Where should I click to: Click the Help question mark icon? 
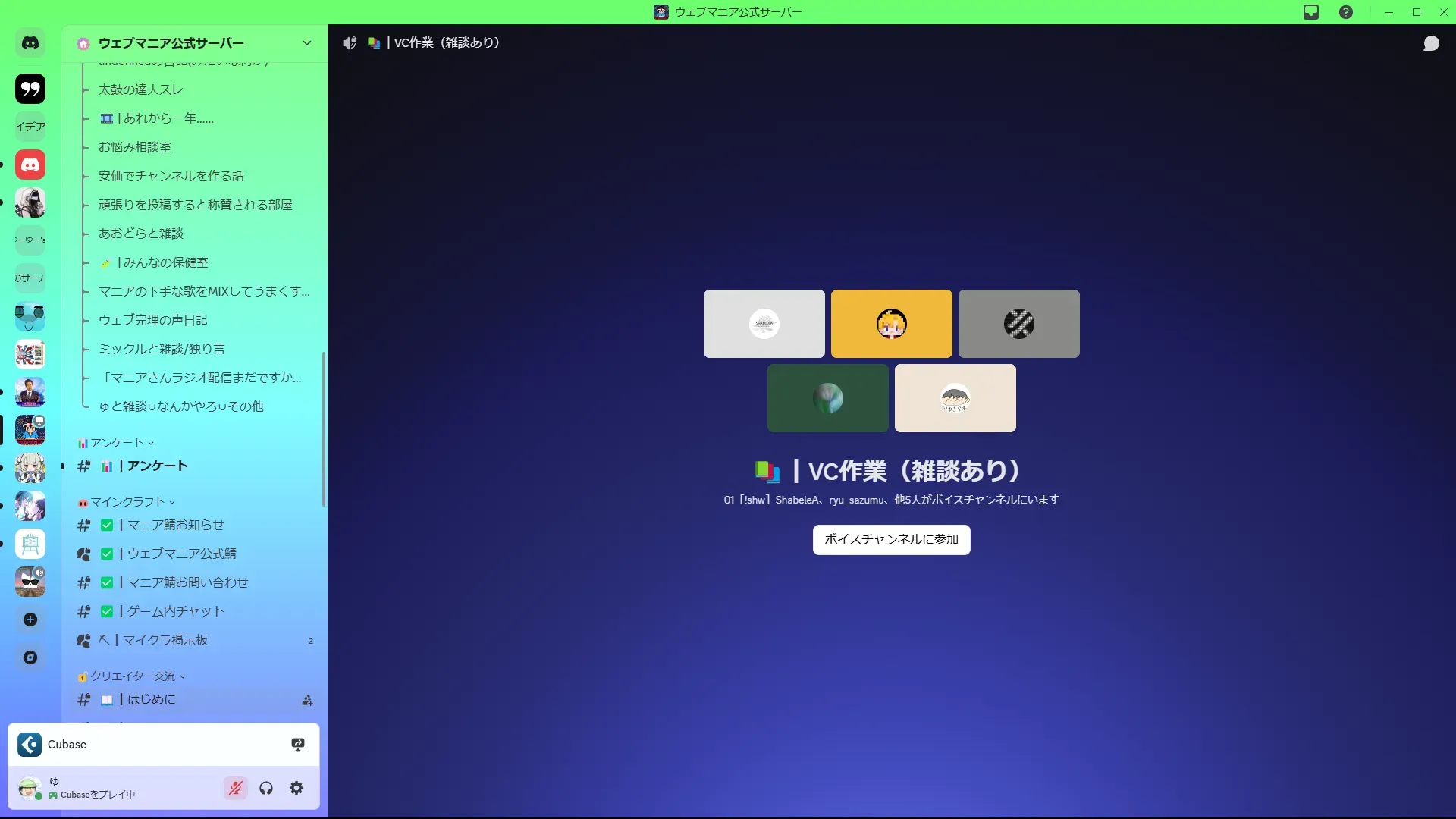pyautogui.click(x=1346, y=12)
